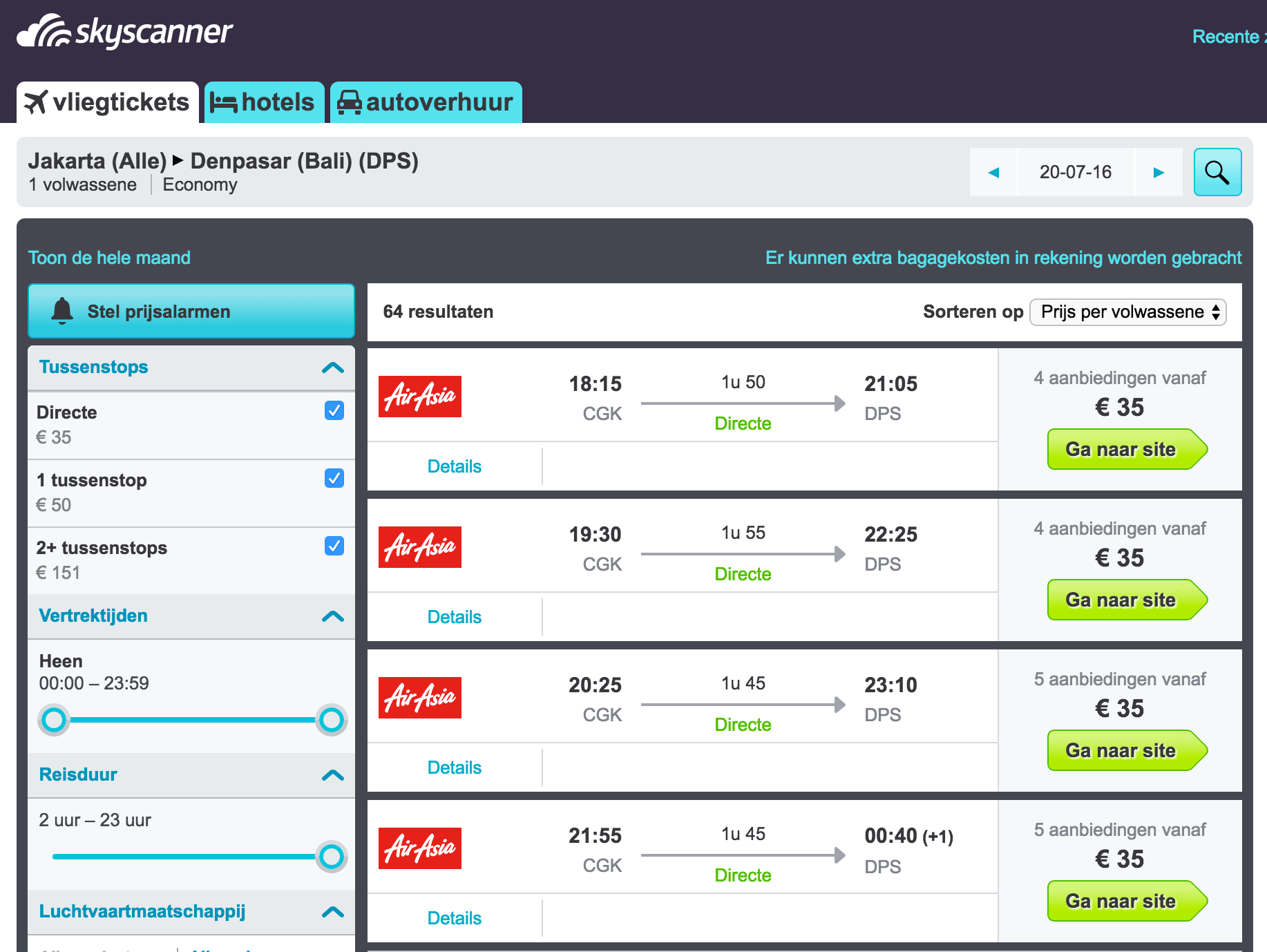Click the magnifier search button
1267x952 pixels.
pos(1217,172)
